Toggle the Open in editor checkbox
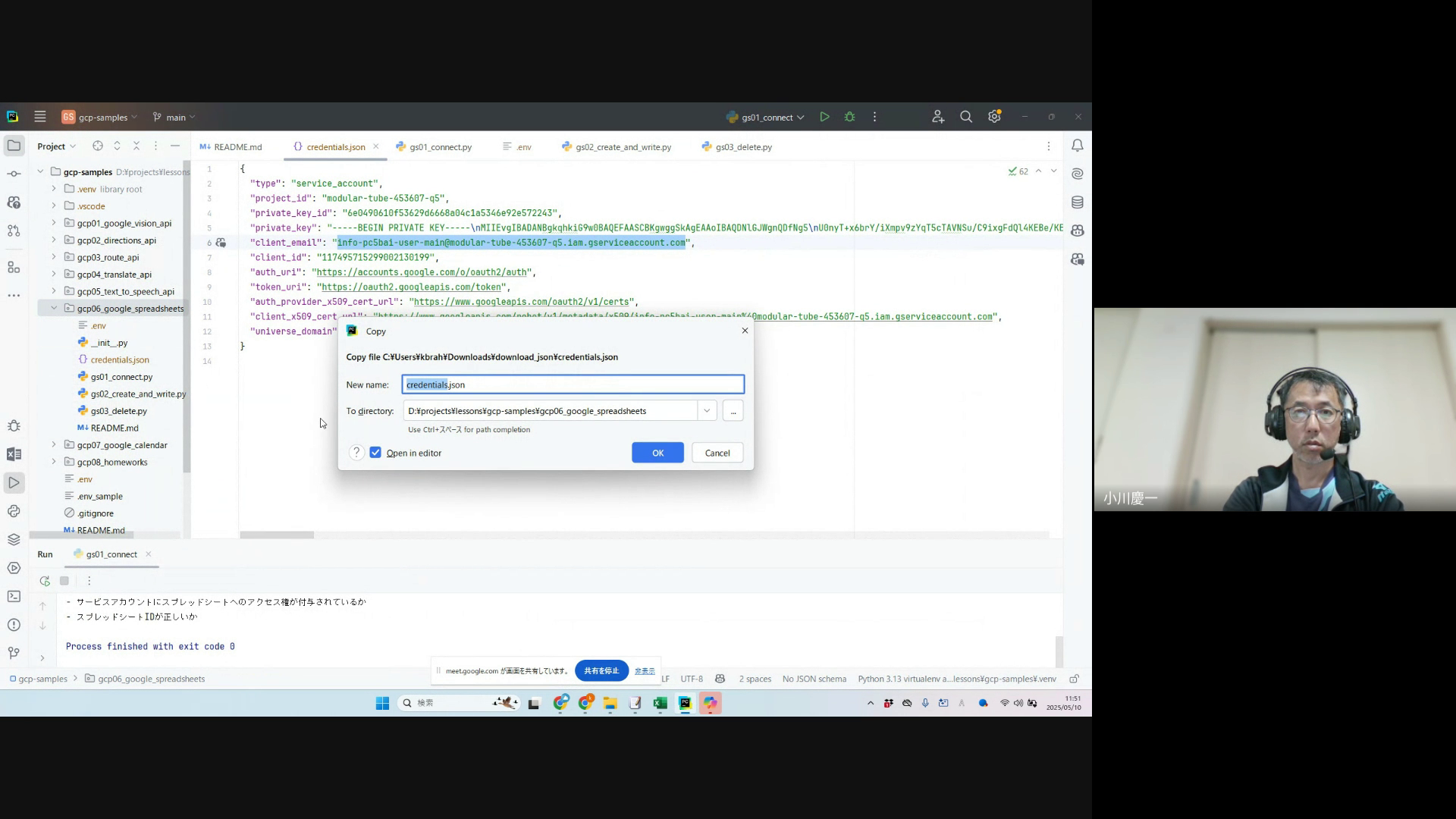Screen dimensions: 1456x819 pos(375,453)
